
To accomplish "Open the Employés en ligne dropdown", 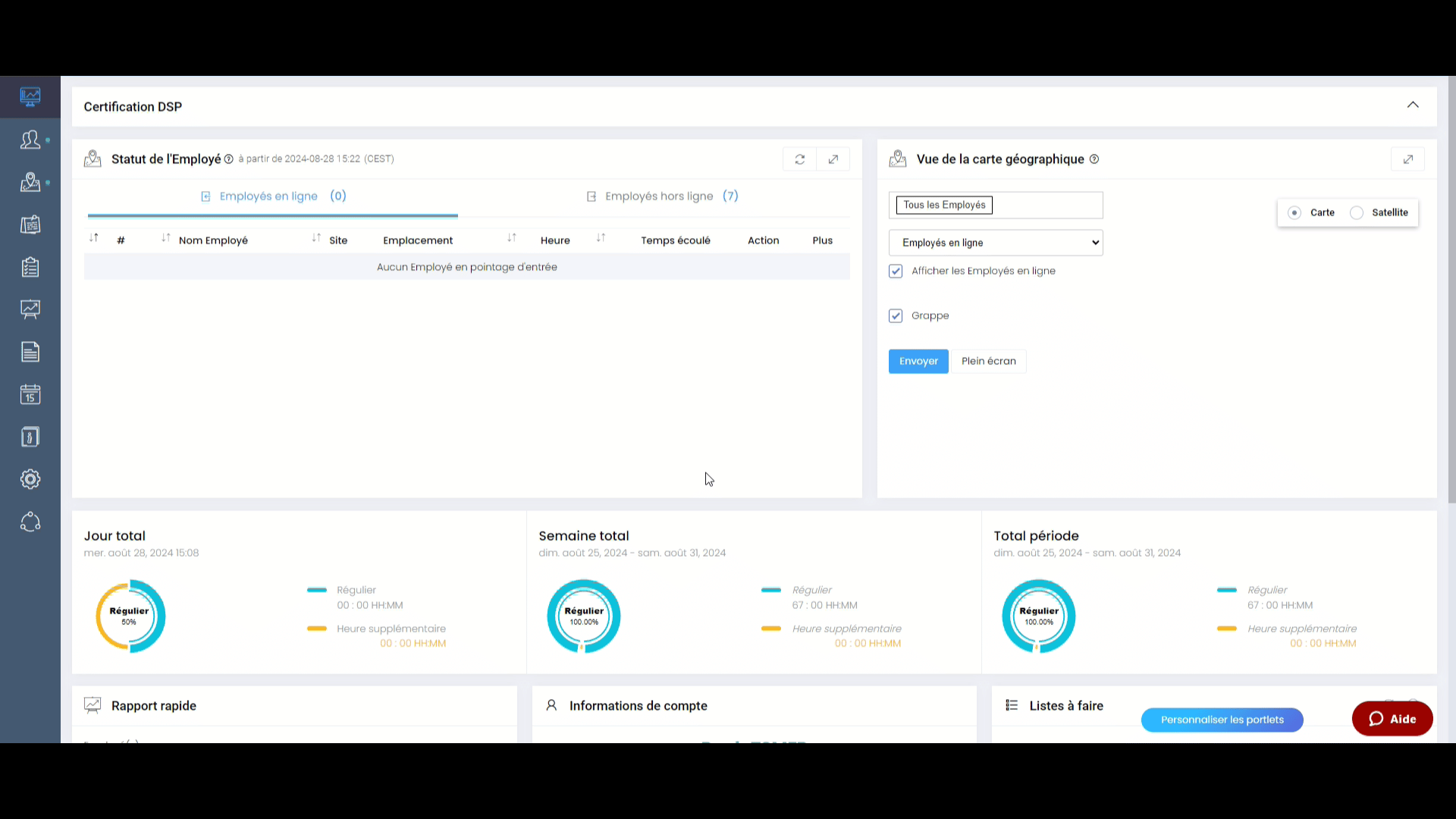I will 996,243.
